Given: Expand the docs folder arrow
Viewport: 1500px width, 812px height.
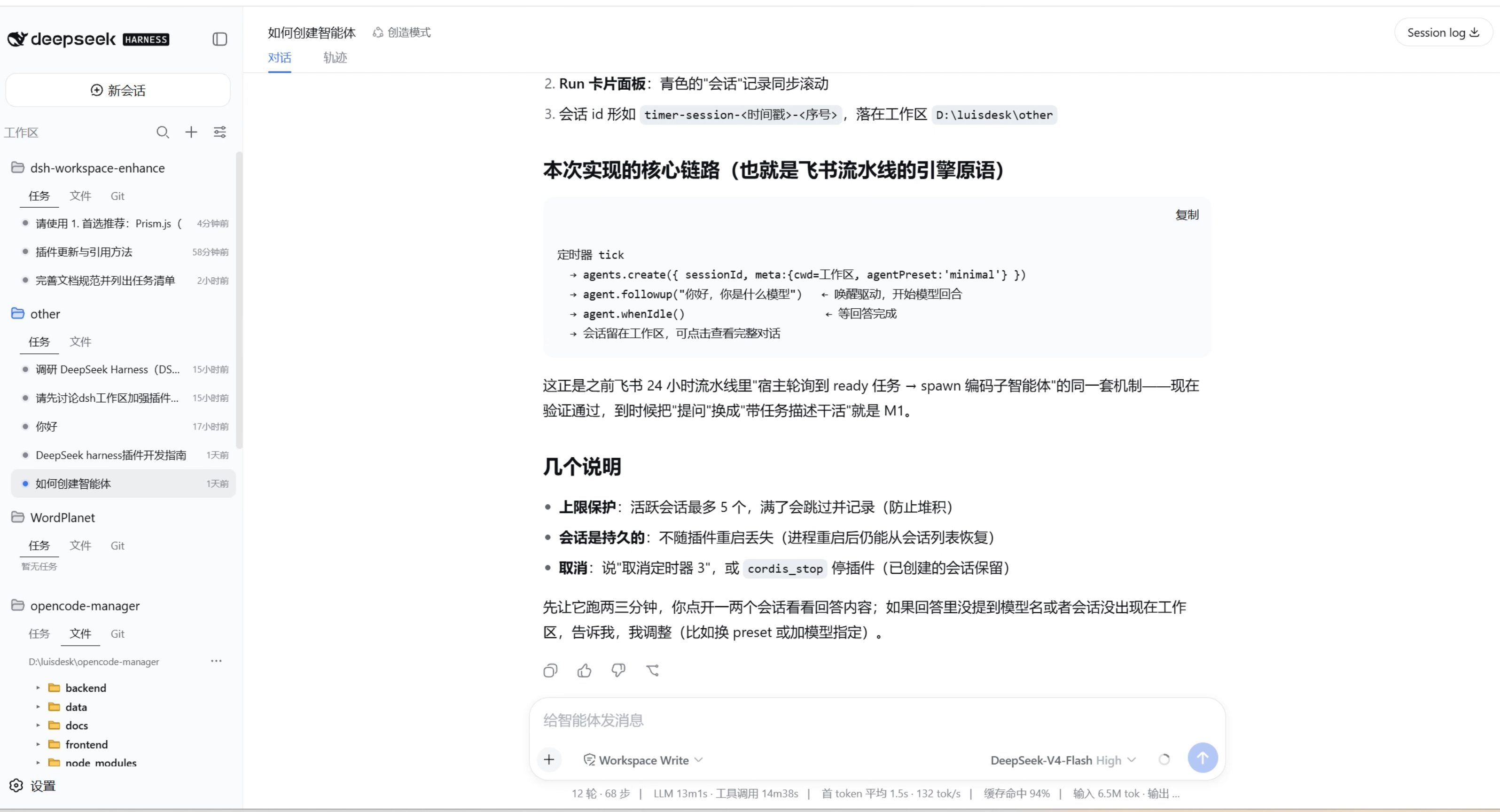Looking at the screenshot, I should [x=38, y=725].
